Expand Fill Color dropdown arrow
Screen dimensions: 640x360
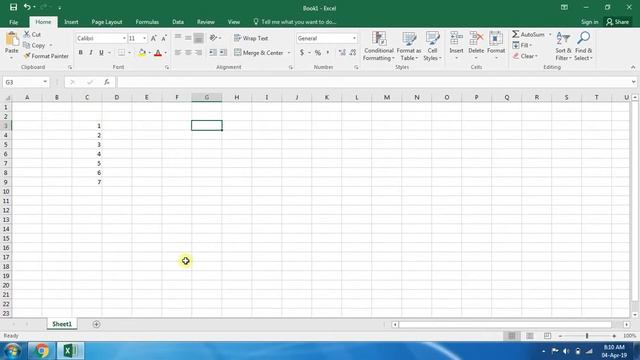[x=149, y=53]
